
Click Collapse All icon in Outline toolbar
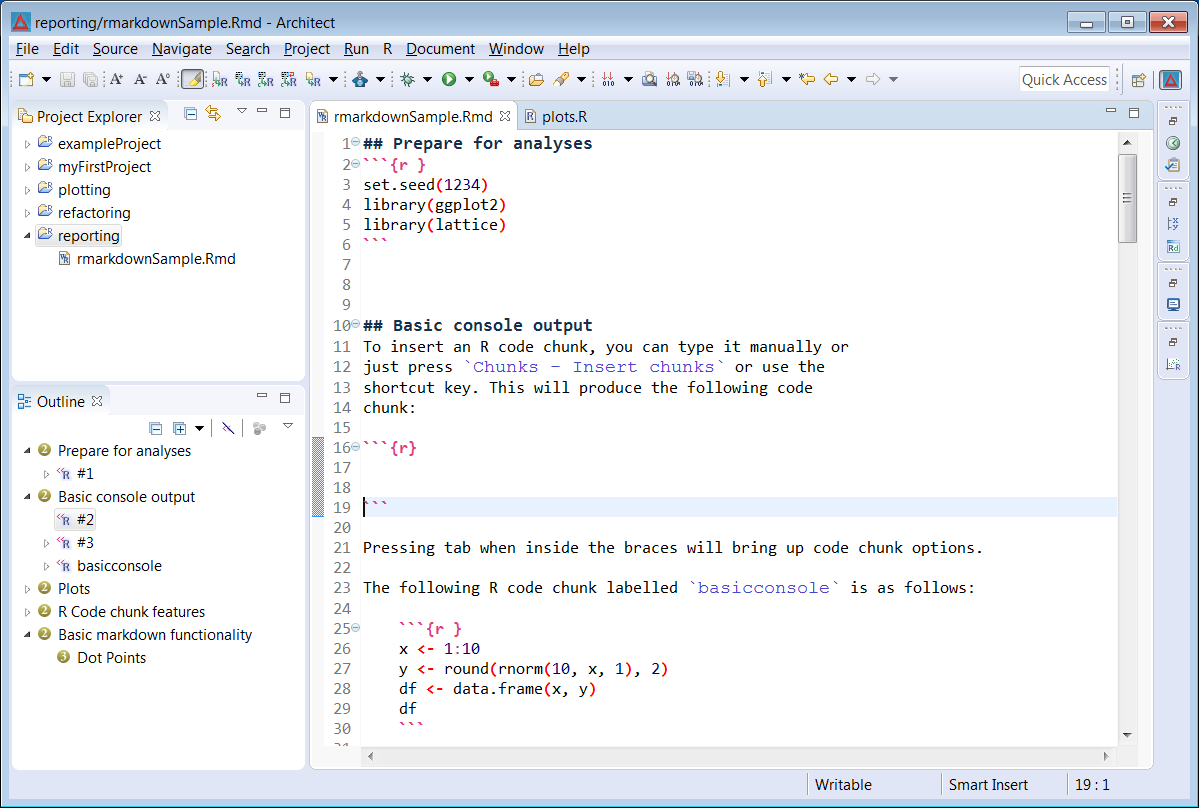pos(155,428)
